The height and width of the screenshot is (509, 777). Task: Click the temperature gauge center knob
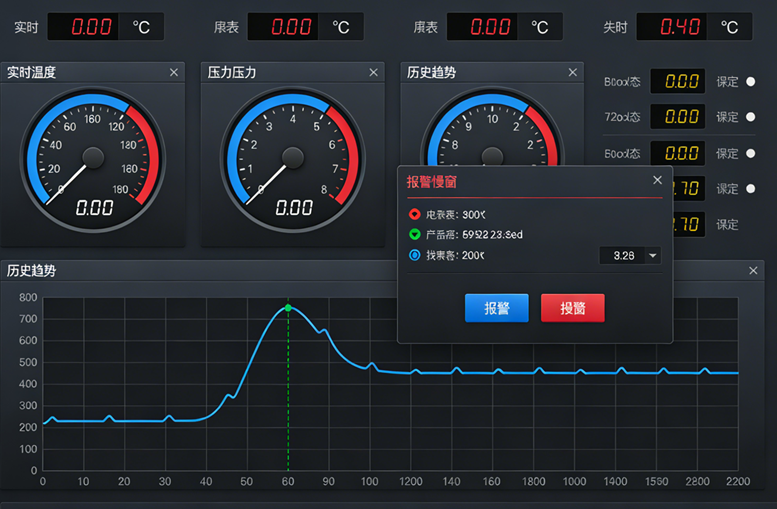[93, 157]
